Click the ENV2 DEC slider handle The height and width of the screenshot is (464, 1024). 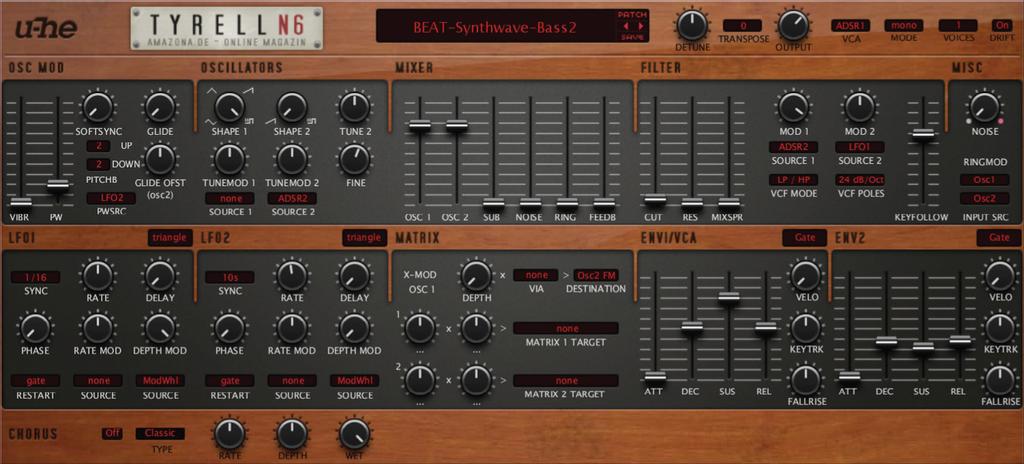coord(886,341)
